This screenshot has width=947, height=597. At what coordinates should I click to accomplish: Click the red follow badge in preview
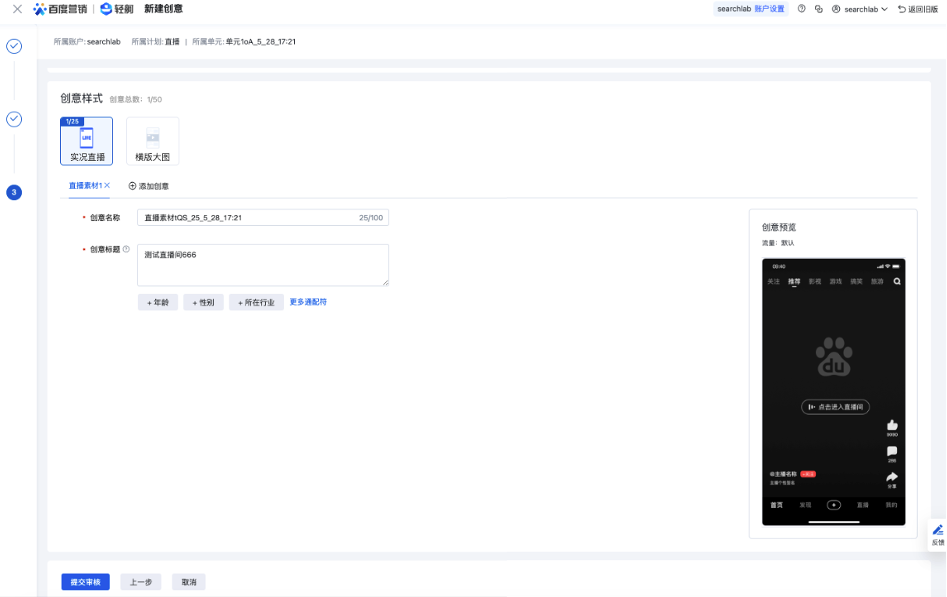point(808,474)
